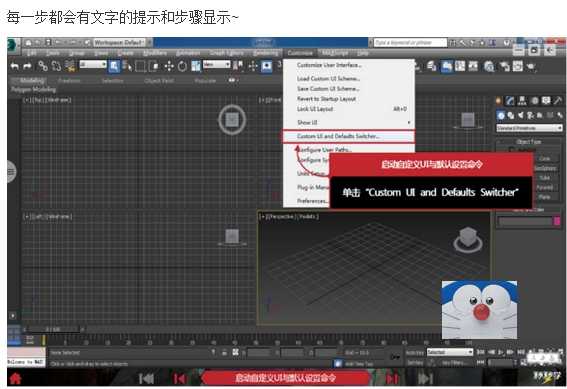Select Custom UI and Defaults Switcher menu item
Viewport: 567px width, 389px height.
pos(348,136)
